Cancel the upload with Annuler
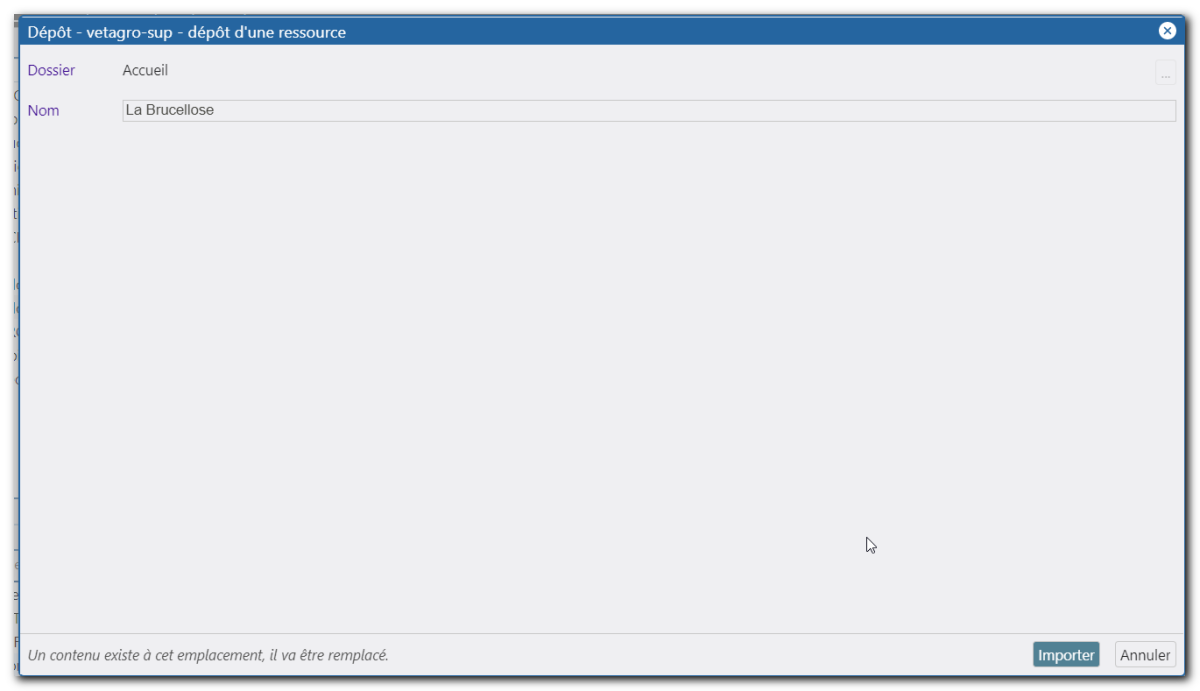This screenshot has height=691, width=1200. [1145, 655]
